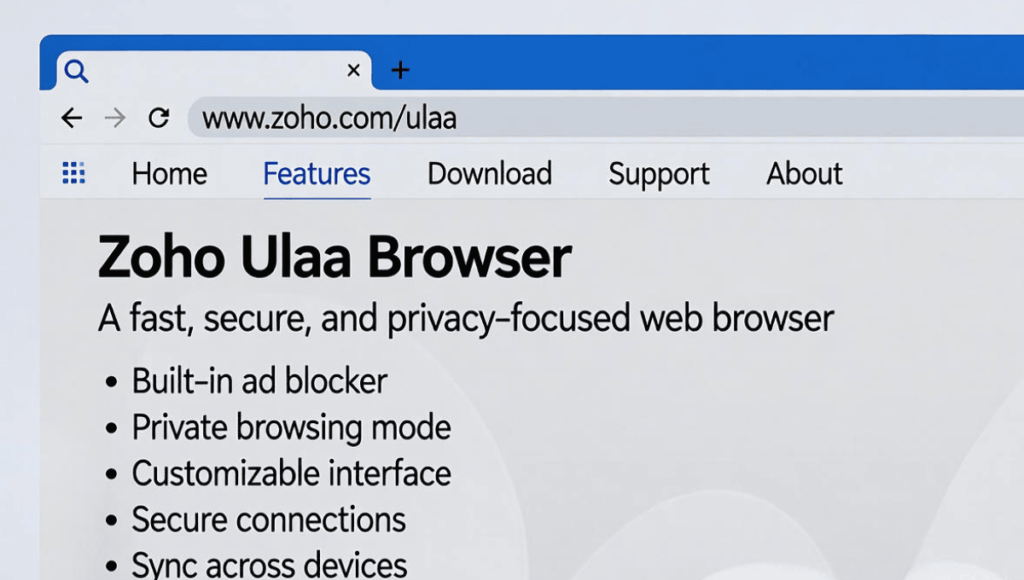1024x580 pixels.
Task: Select the Built-in ad blocker bullet
Action: [x=259, y=381]
